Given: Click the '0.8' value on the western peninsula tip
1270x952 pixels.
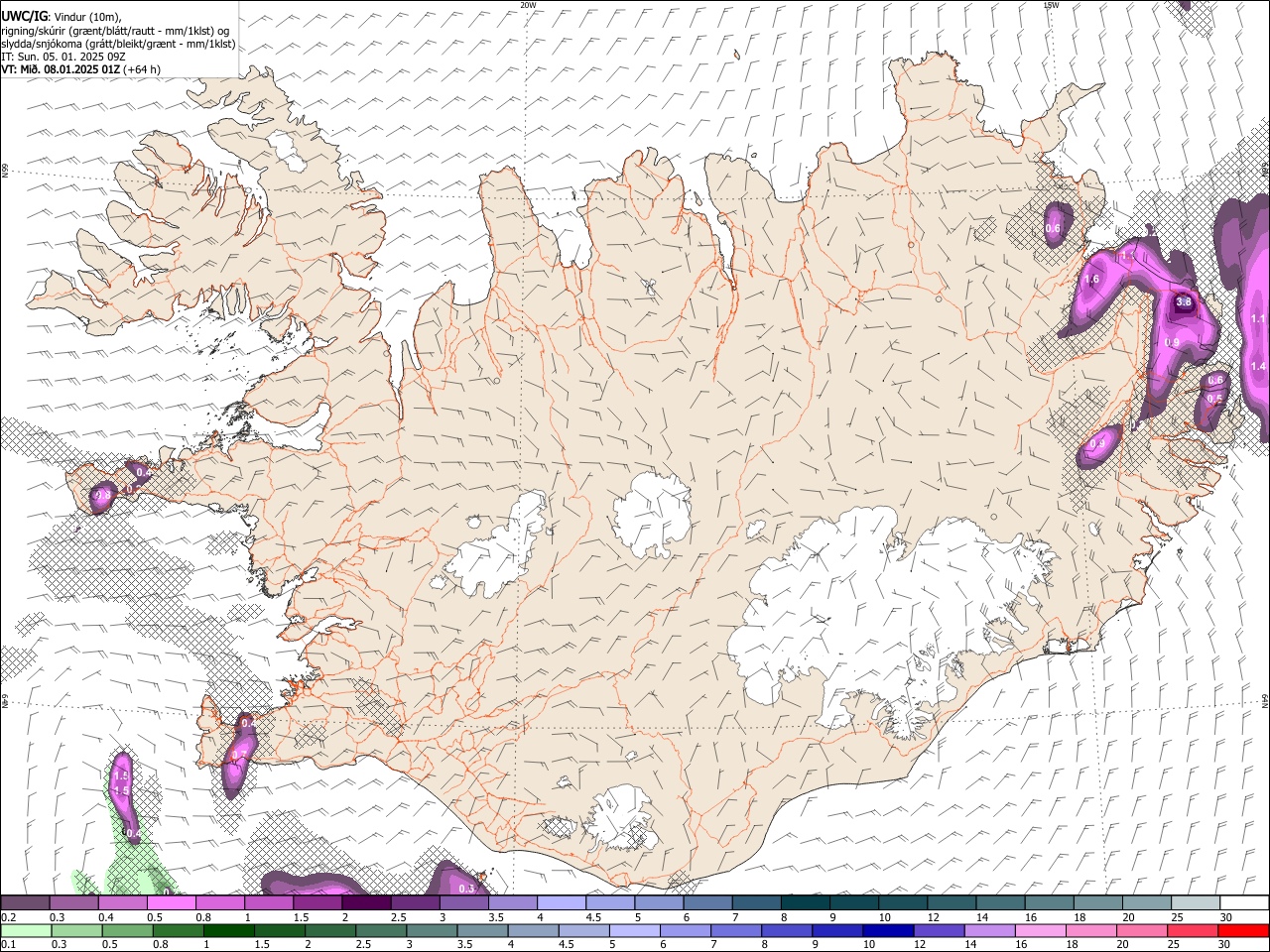Looking at the screenshot, I should [x=102, y=495].
